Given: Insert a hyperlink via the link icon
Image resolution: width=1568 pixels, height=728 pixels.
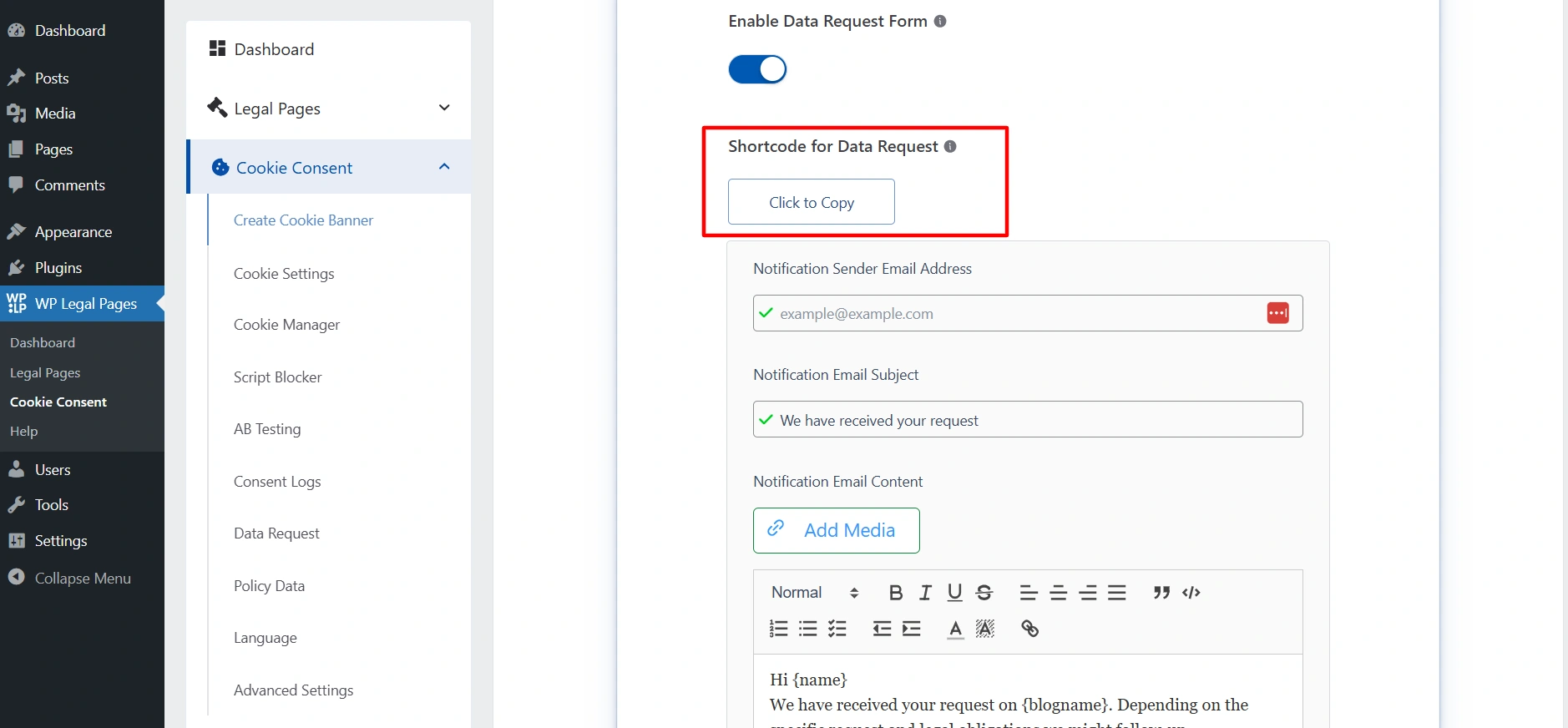Looking at the screenshot, I should coord(1029,629).
